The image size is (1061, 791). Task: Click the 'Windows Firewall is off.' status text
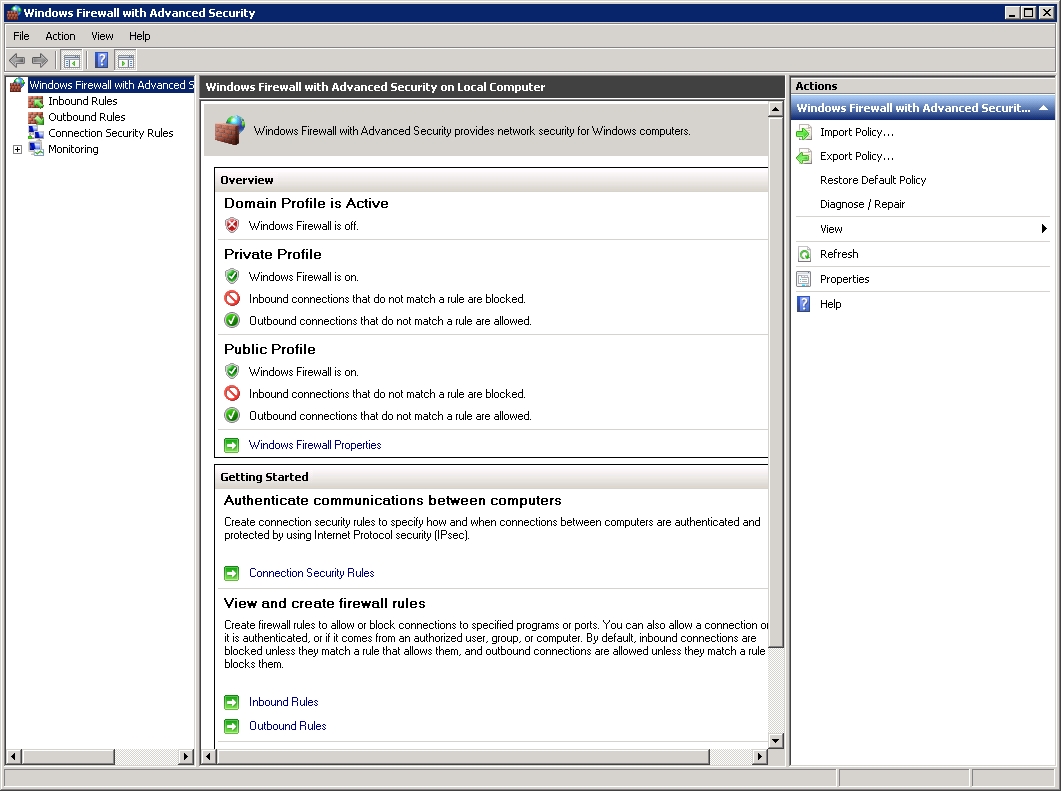tap(303, 226)
